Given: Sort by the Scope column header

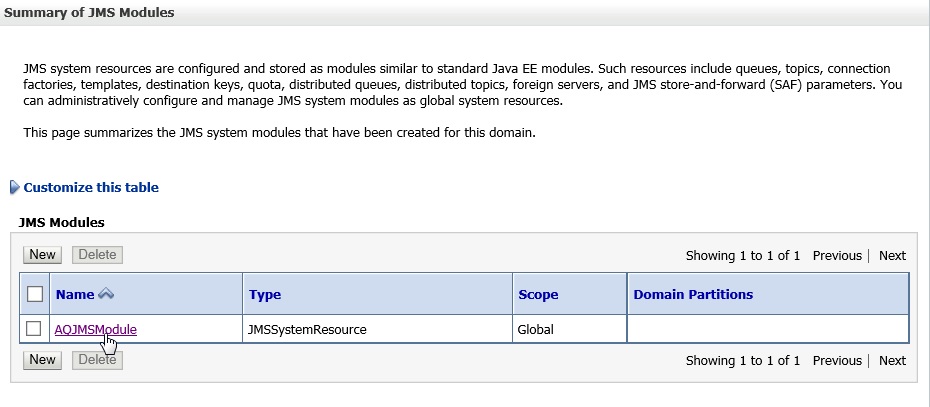Looking at the screenshot, I should 538,295.
